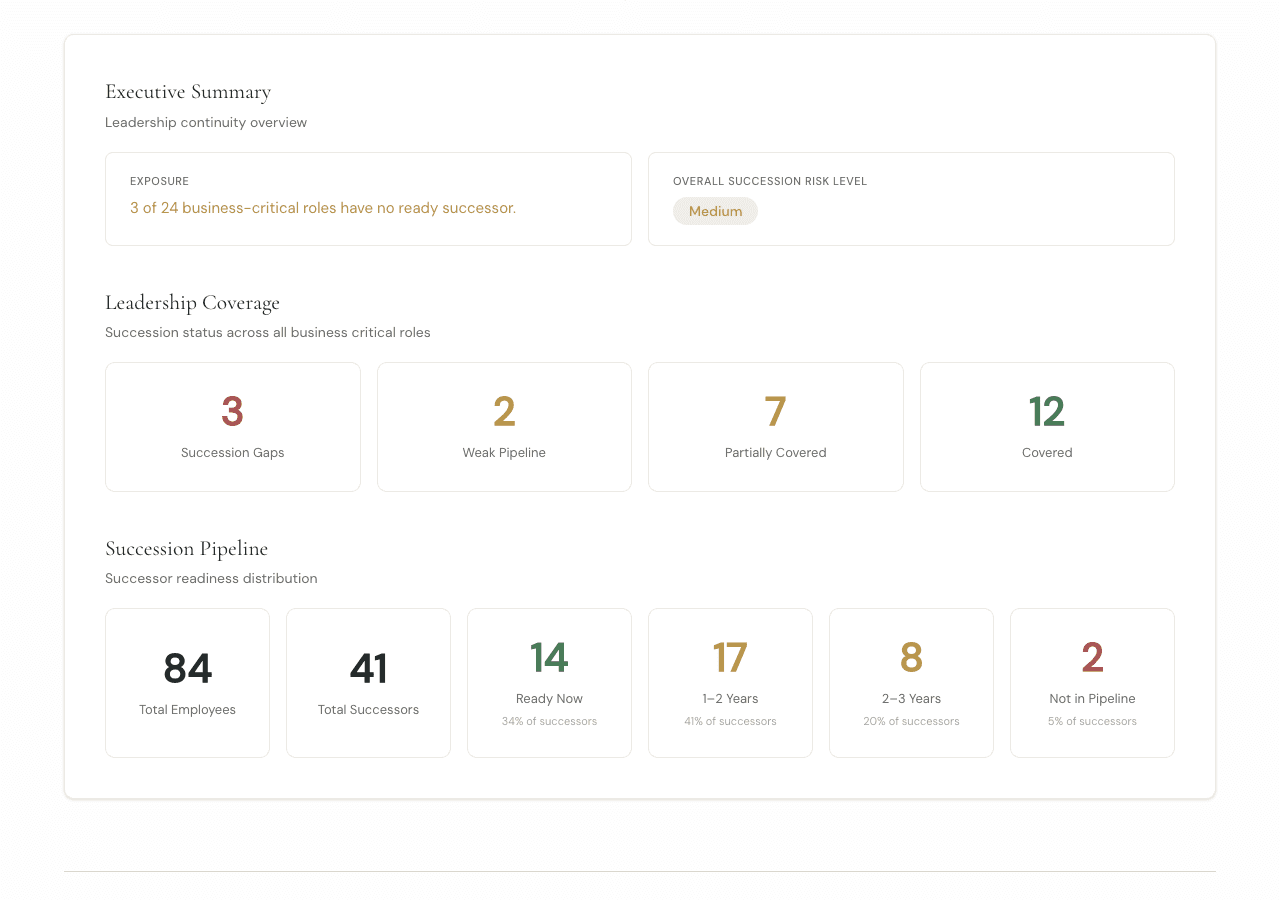
Task: Click the 34% of successors label
Action: [549, 721]
